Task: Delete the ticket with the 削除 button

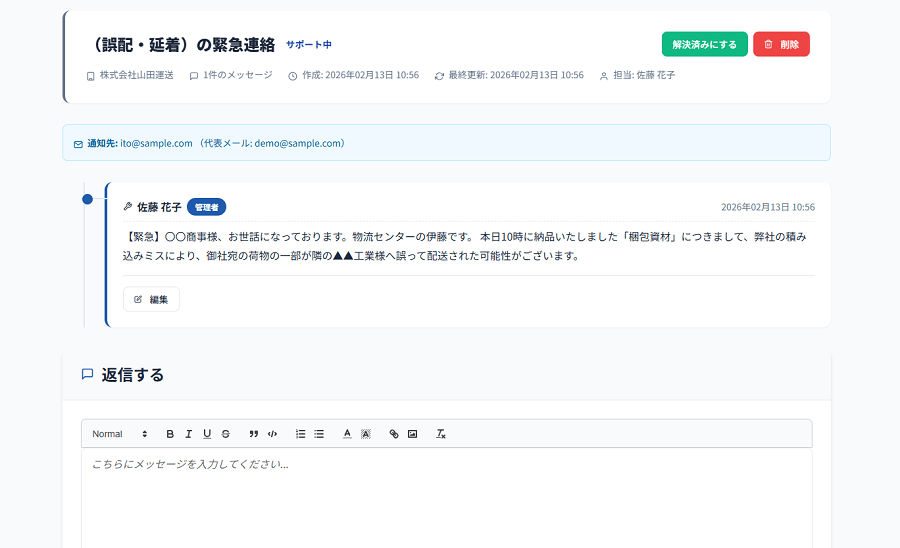Action: pyautogui.click(x=781, y=45)
